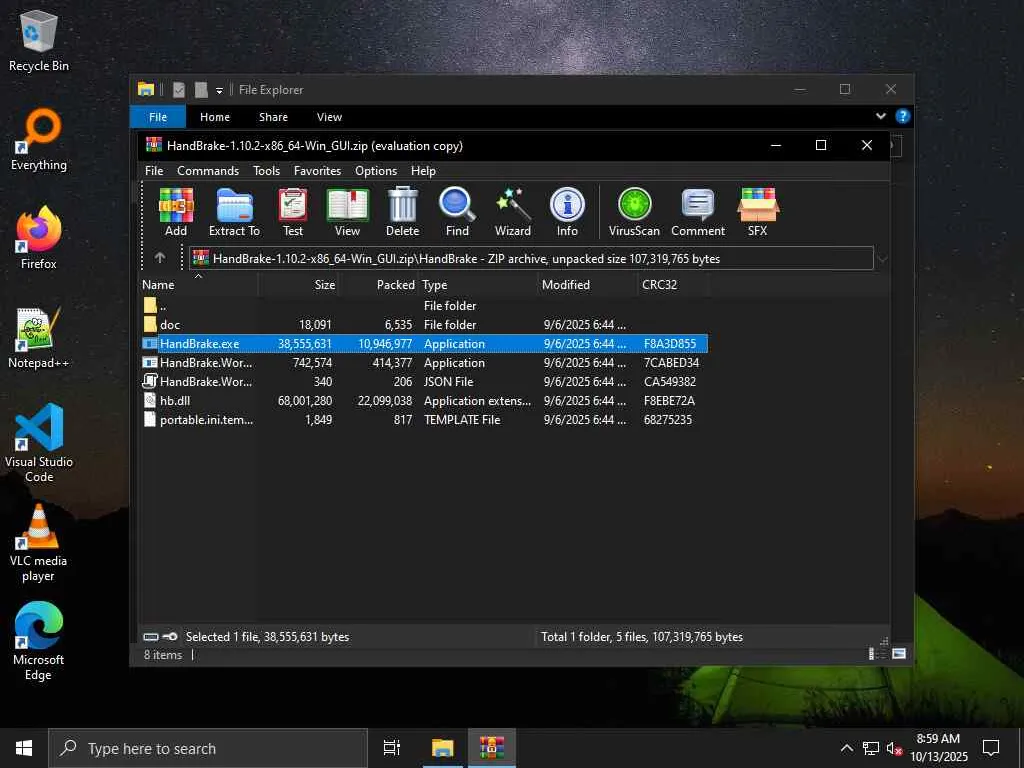1024x768 pixels.
Task: Select the Firefox desktop shortcut
Action: click(x=39, y=238)
